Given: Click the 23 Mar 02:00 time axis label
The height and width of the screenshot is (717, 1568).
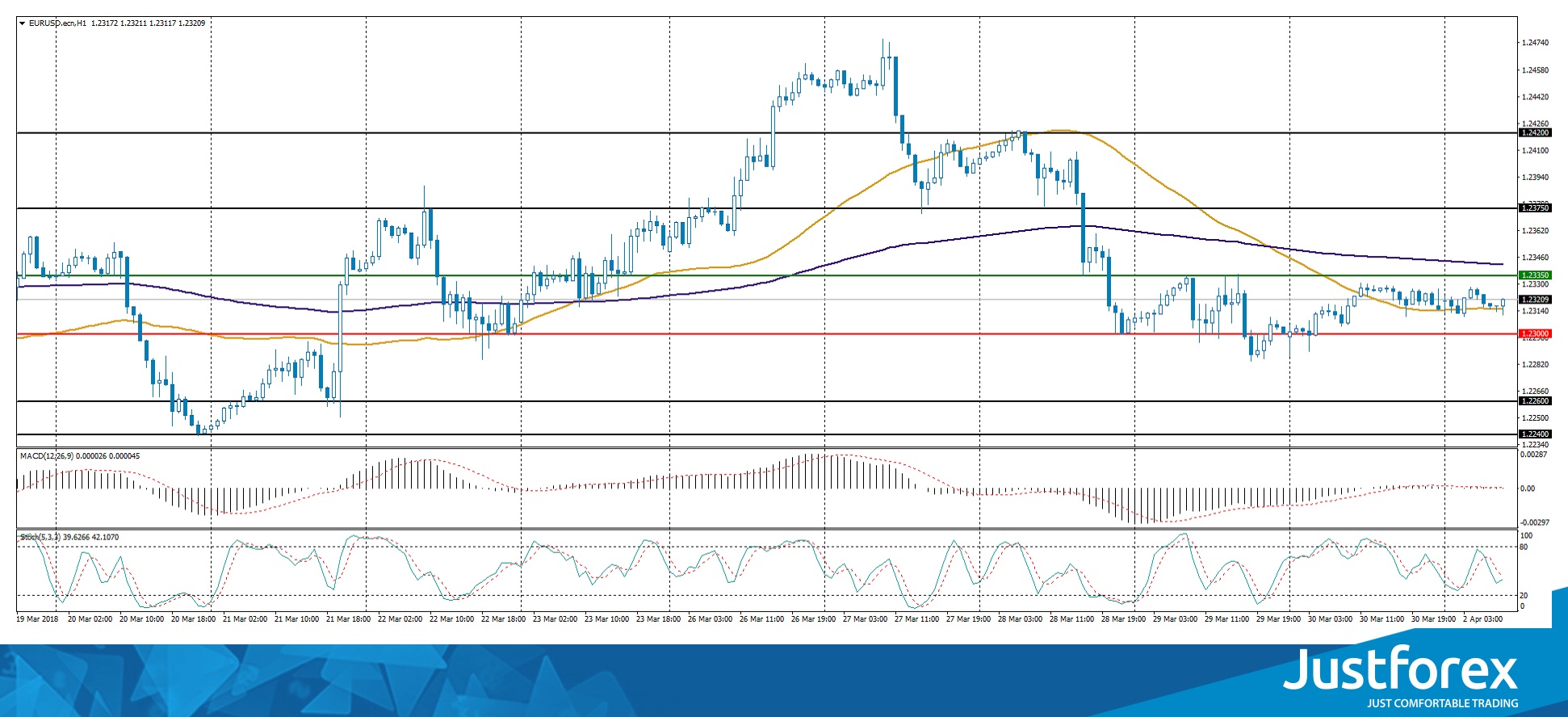Looking at the screenshot, I should pyautogui.click(x=555, y=619).
